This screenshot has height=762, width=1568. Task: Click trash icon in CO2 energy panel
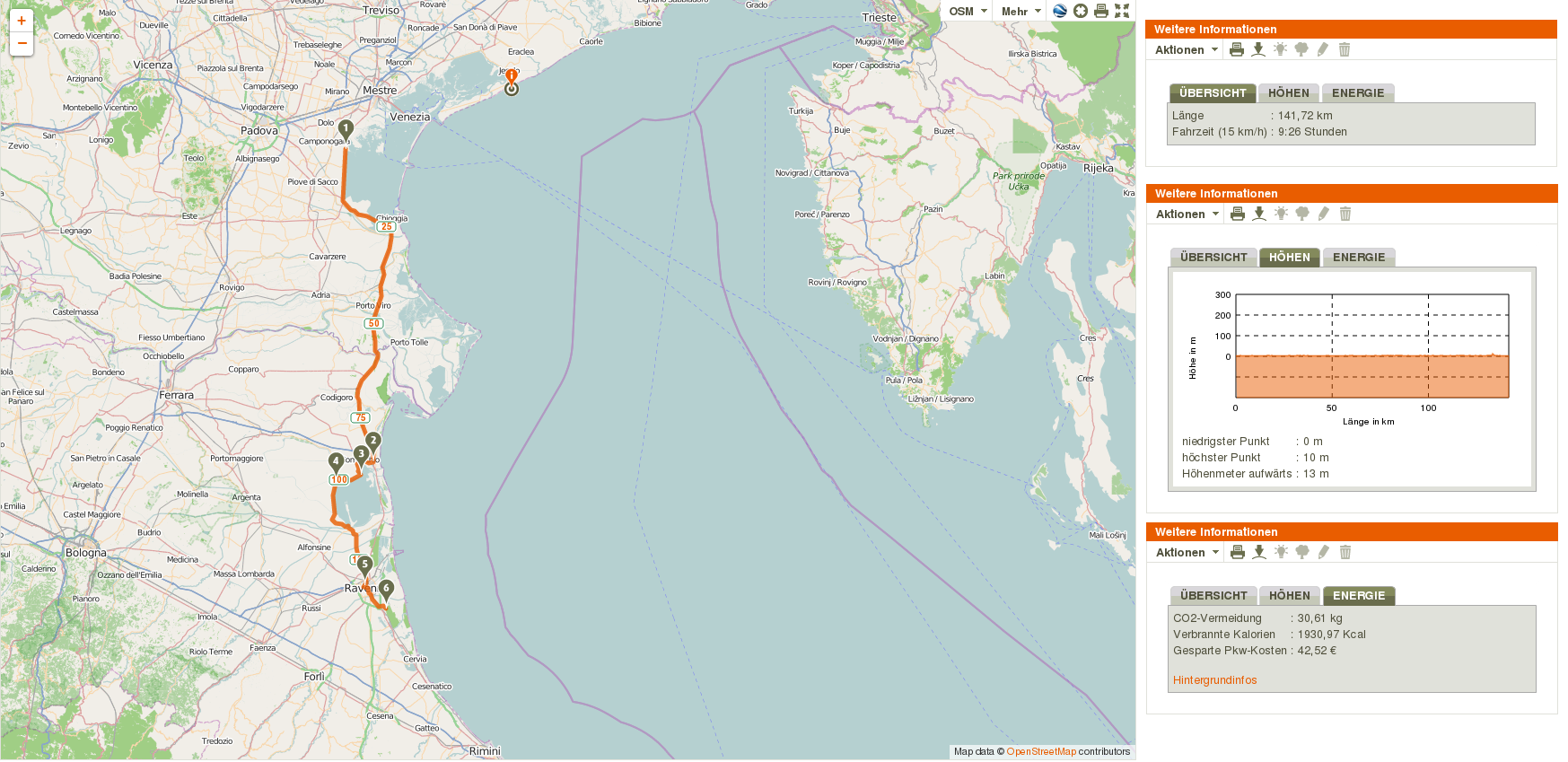click(1345, 552)
